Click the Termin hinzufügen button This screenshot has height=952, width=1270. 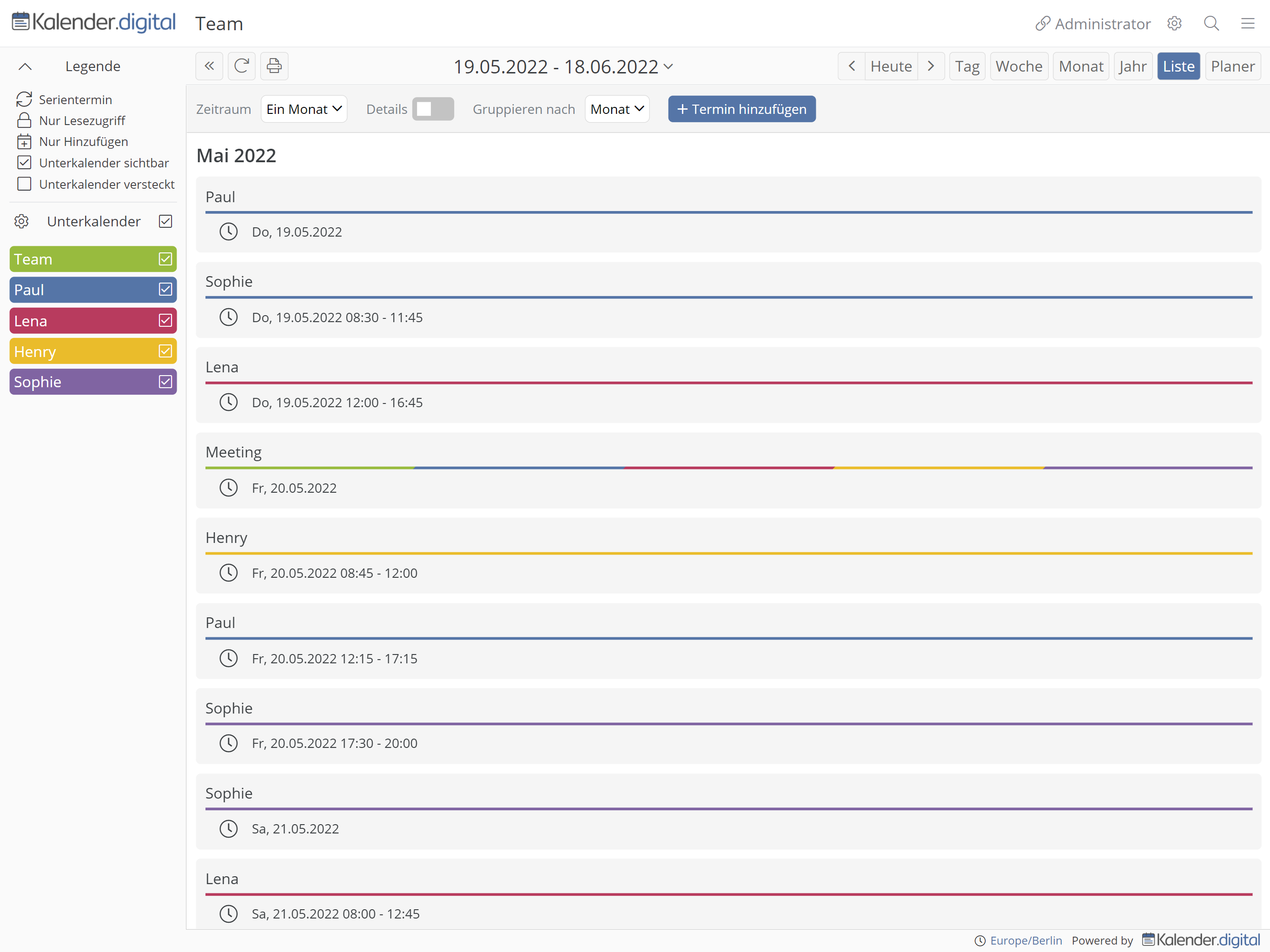tap(741, 108)
